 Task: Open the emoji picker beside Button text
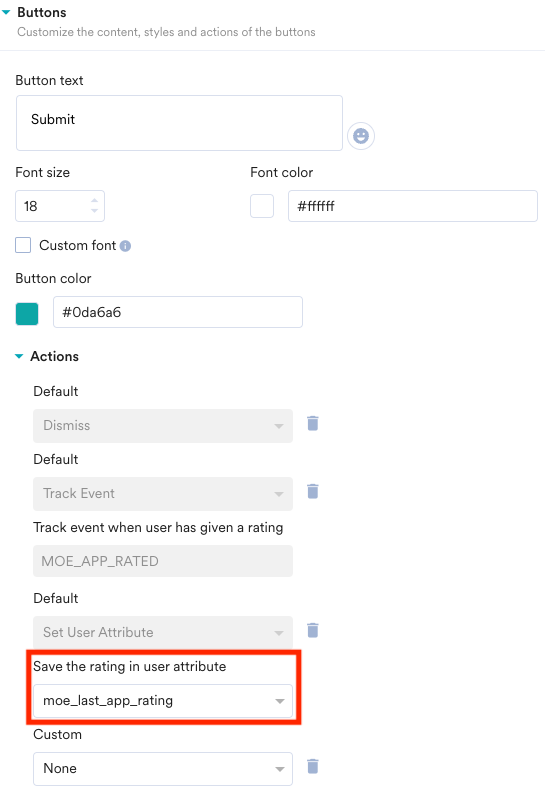click(360, 136)
